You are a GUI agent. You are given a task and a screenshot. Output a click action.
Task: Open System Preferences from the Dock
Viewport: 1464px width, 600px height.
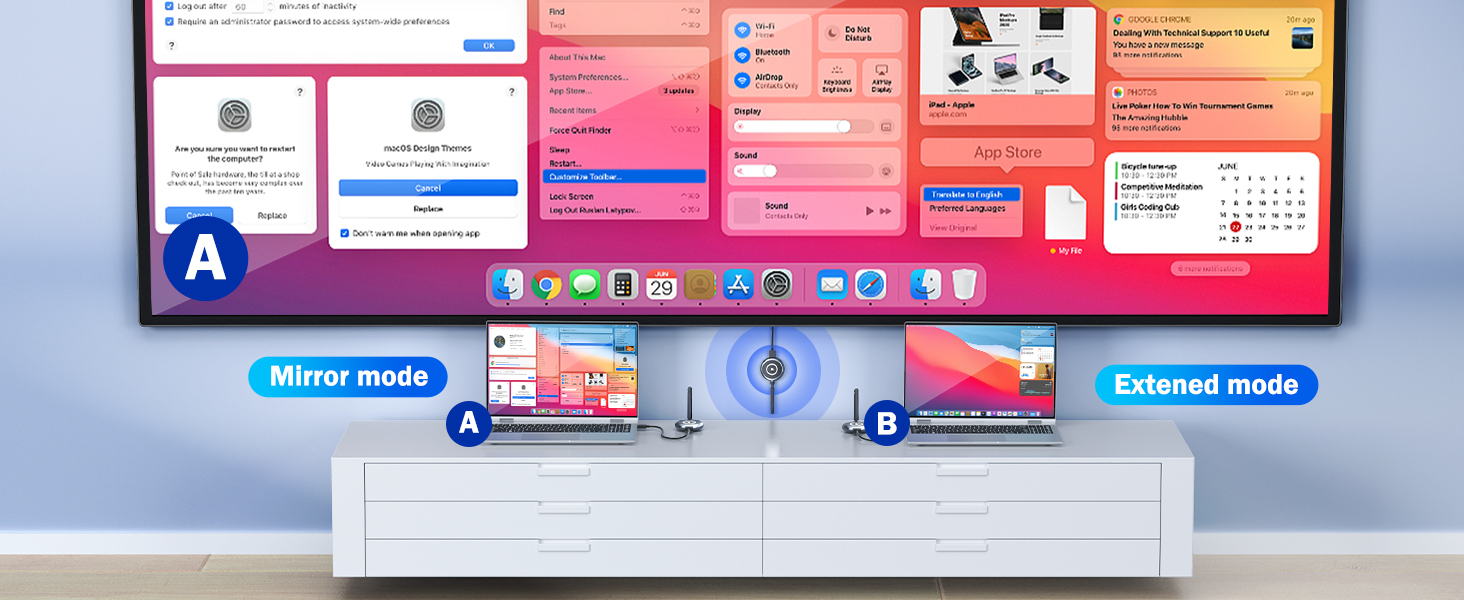point(777,285)
